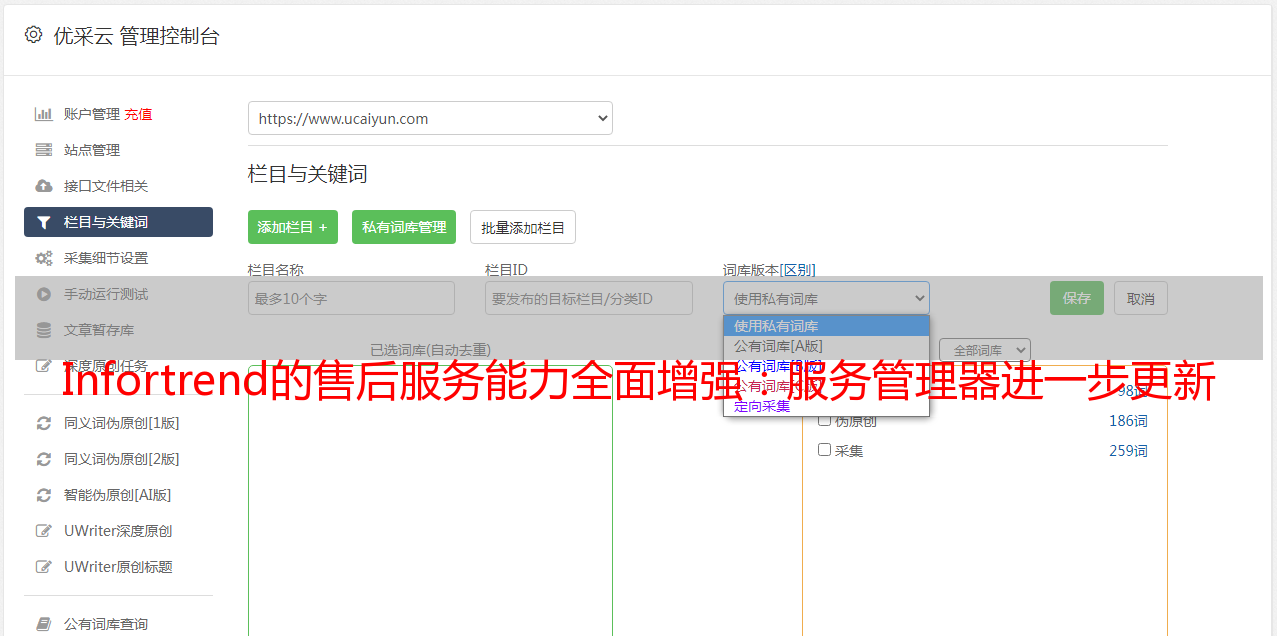This screenshot has height=636, width=1277.
Task: Check the 采集 checkbox
Action: pyautogui.click(x=825, y=450)
